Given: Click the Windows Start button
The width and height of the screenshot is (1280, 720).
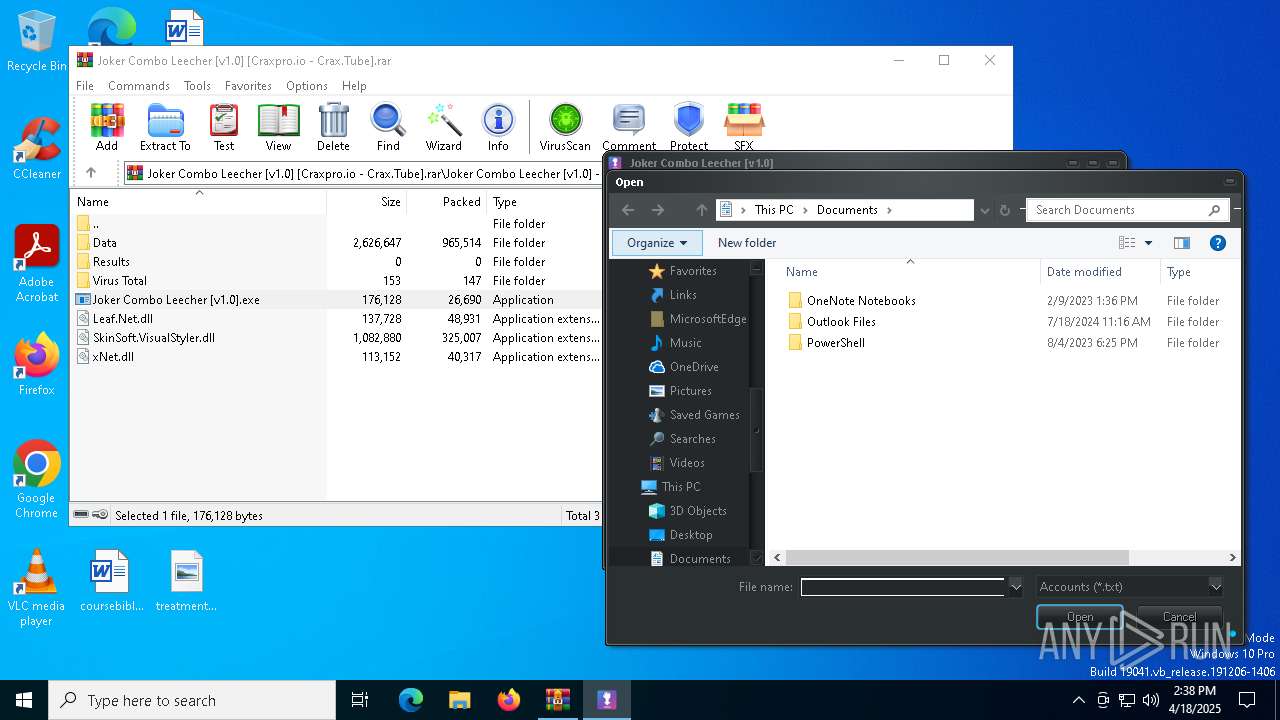Looking at the screenshot, I should [24, 700].
